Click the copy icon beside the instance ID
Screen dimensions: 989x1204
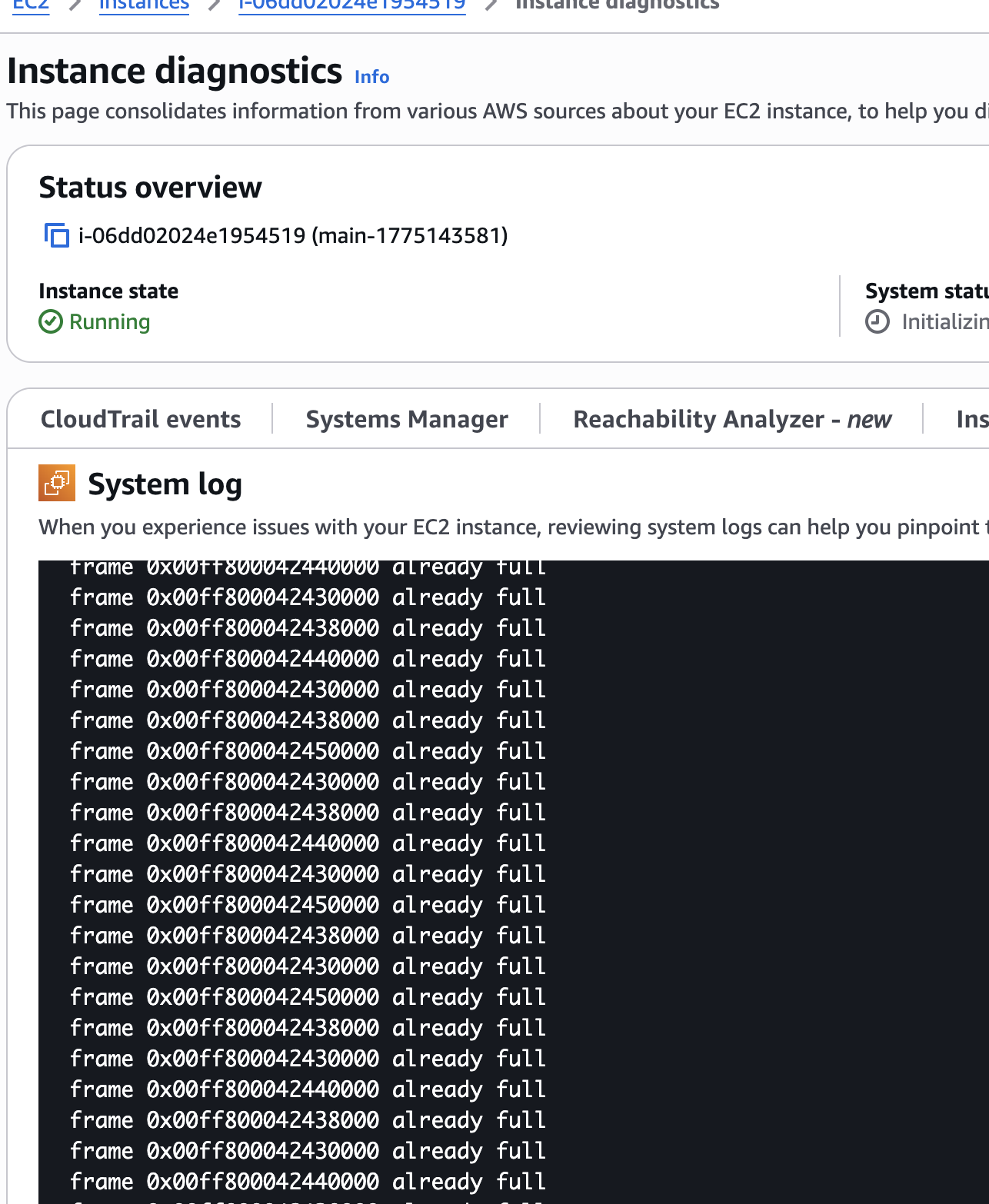coord(56,235)
